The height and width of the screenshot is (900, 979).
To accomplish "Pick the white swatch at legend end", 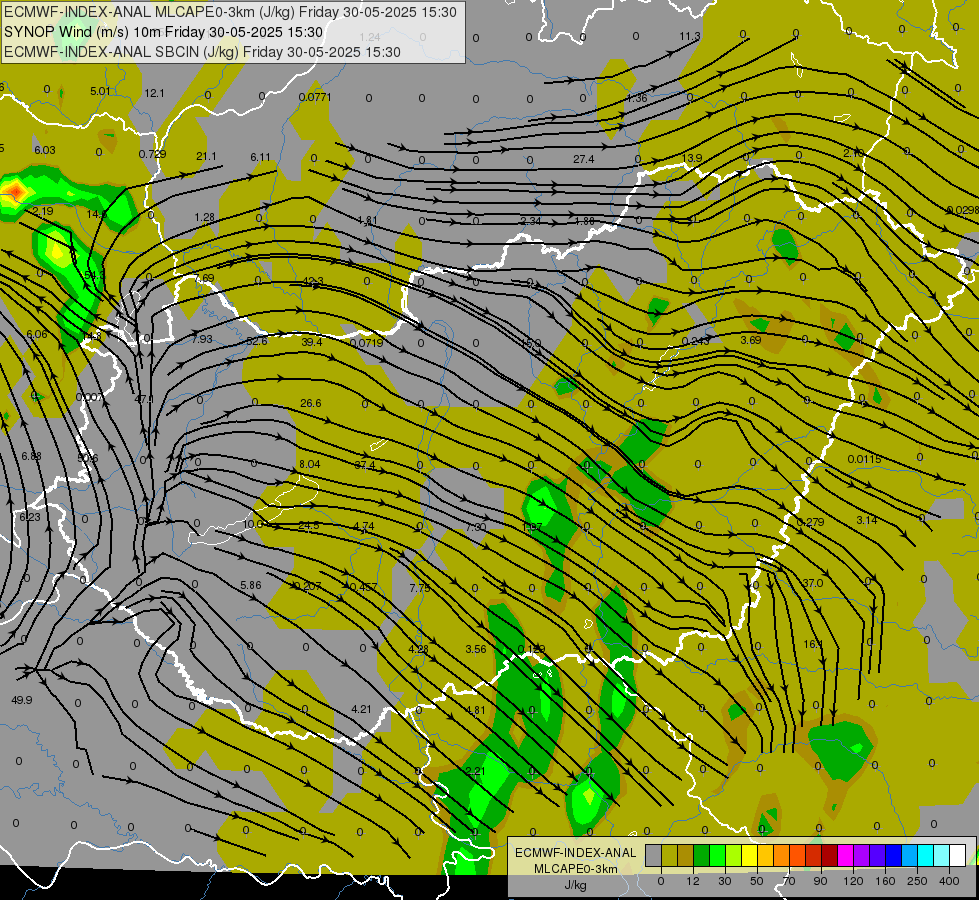I will (x=957, y=855).
